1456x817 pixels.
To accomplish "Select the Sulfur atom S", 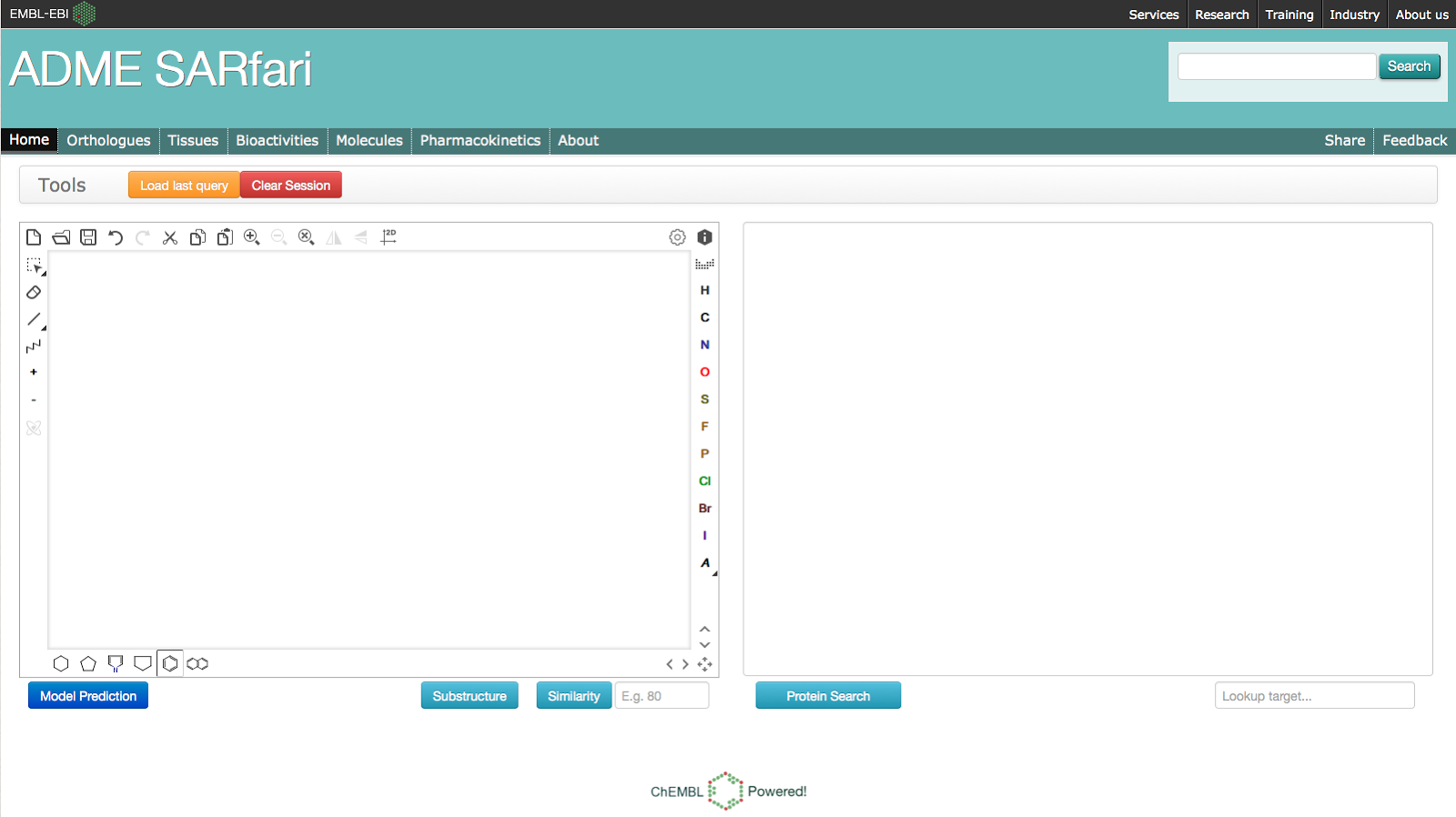I will click(704, 399).
